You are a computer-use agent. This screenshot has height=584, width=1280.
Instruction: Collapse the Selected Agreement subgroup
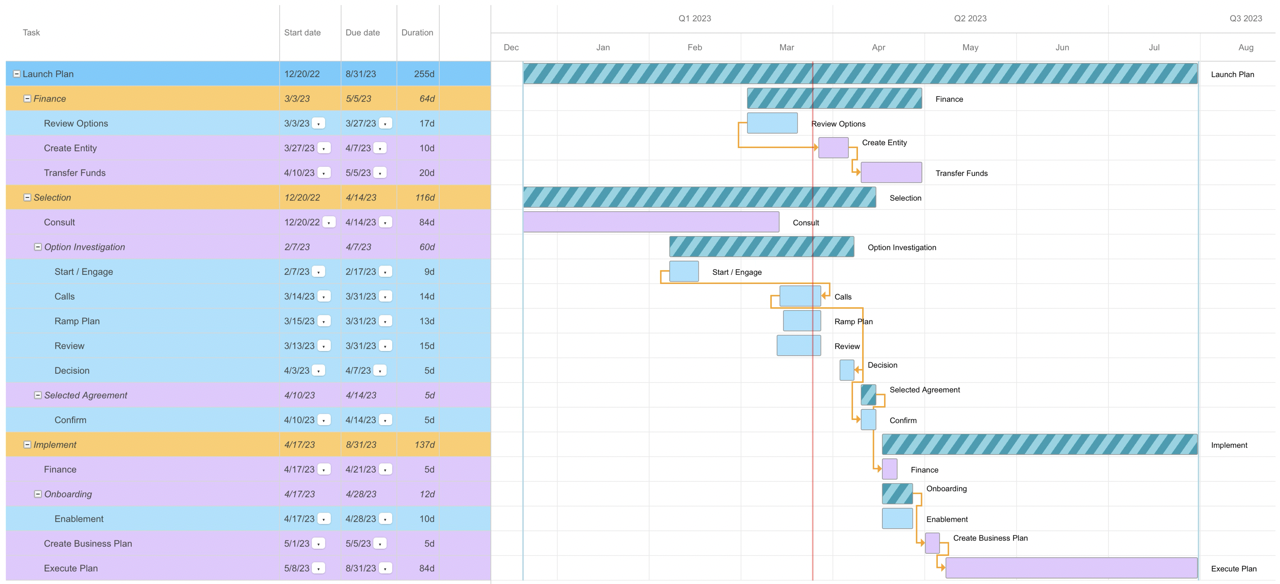38,395
